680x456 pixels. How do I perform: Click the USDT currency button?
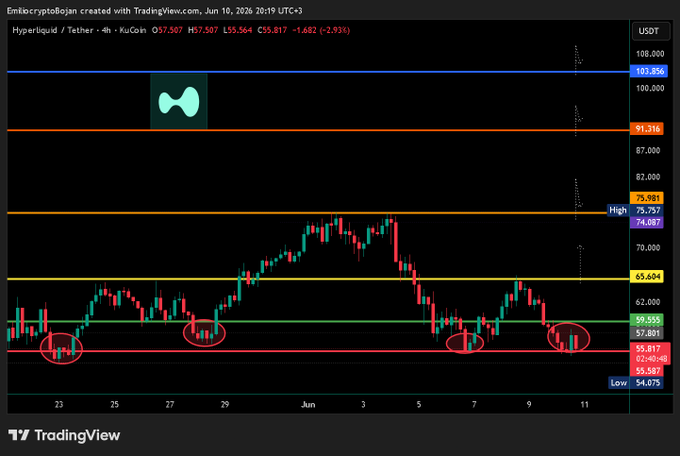coord(650,31)
